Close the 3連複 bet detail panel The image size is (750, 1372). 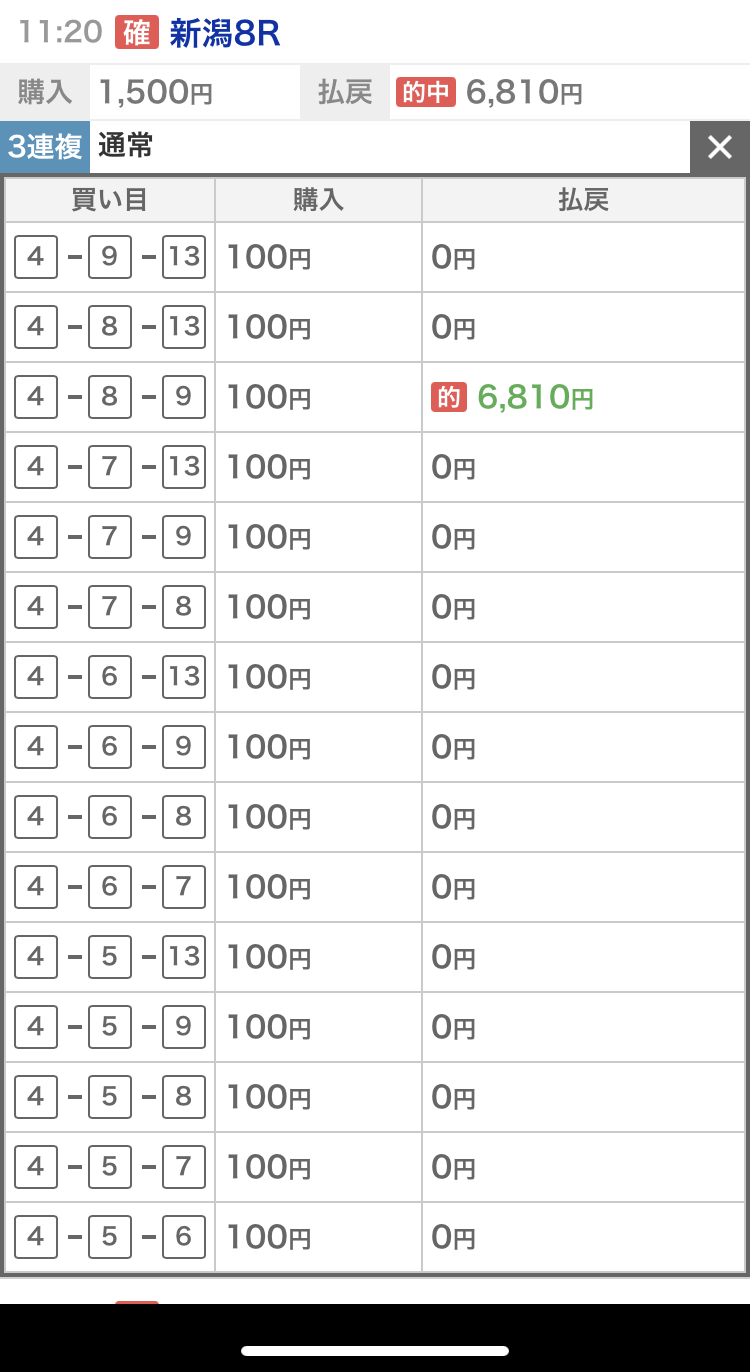[x=719, y=148]
